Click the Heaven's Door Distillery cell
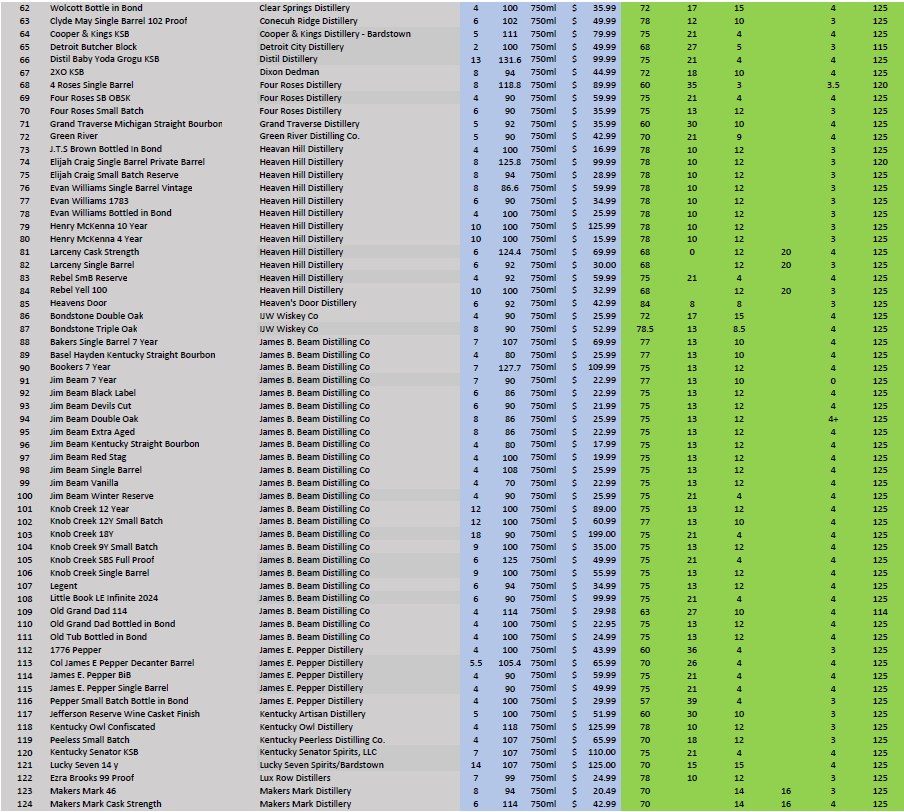 (307, 303)
